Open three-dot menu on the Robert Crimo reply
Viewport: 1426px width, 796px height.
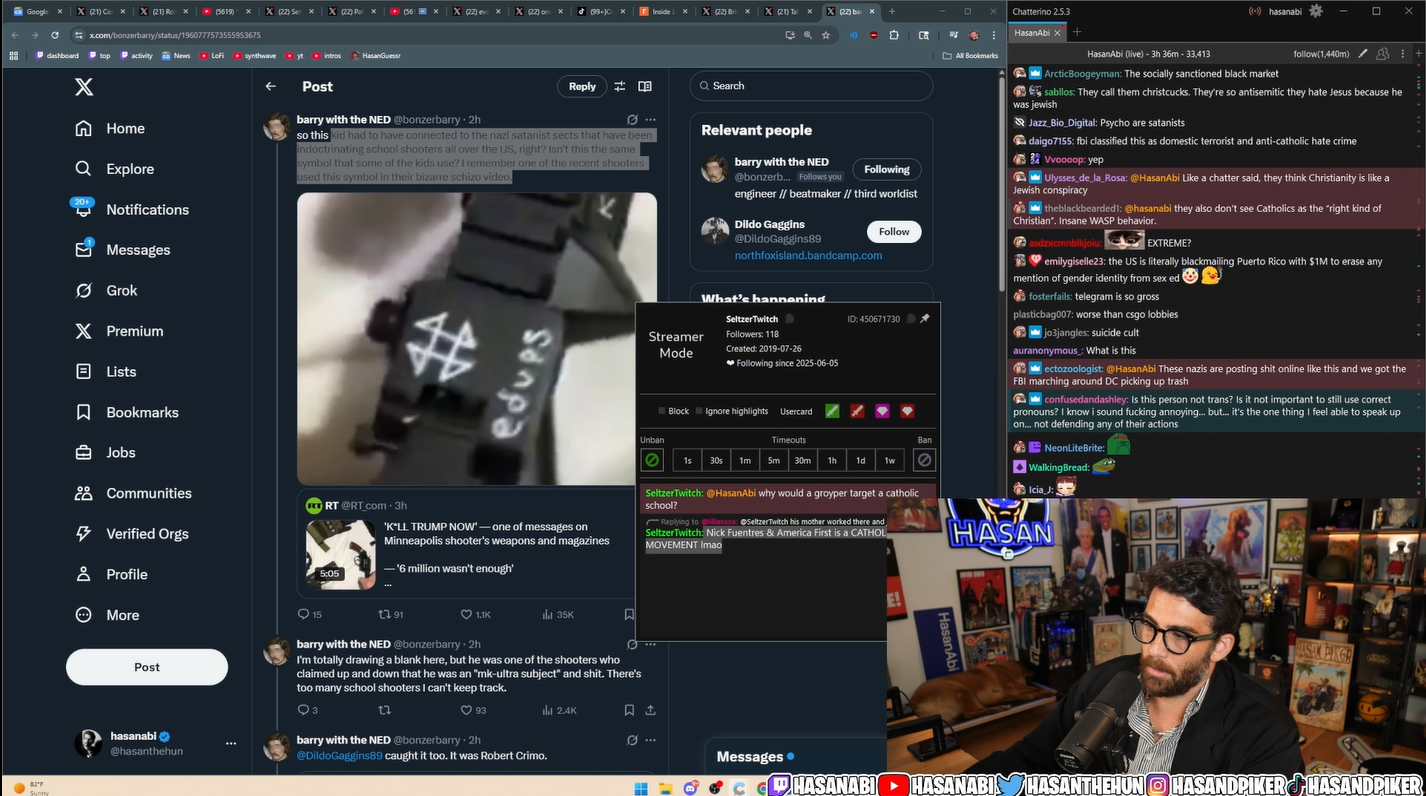pos(651,740)
